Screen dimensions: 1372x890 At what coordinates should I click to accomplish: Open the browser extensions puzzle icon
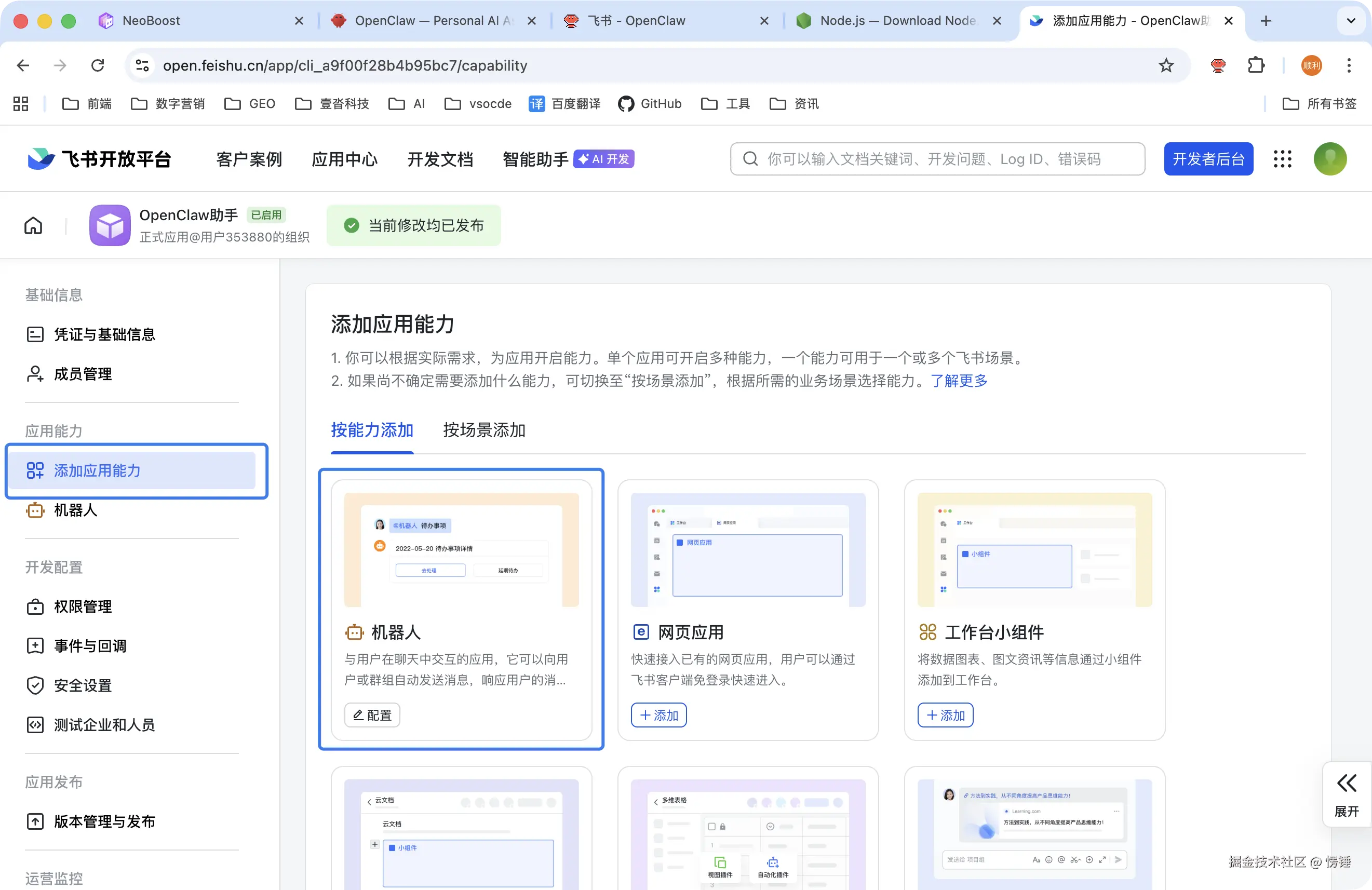[1256, 66]
